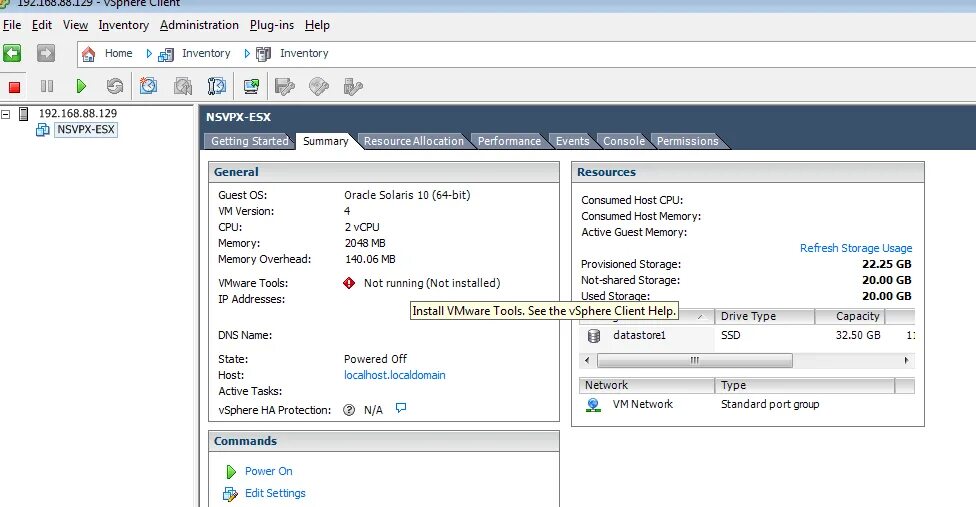Screen dimensions: 976x507
Task: Select the Summary tab
Action: click(x=326, y=141)
